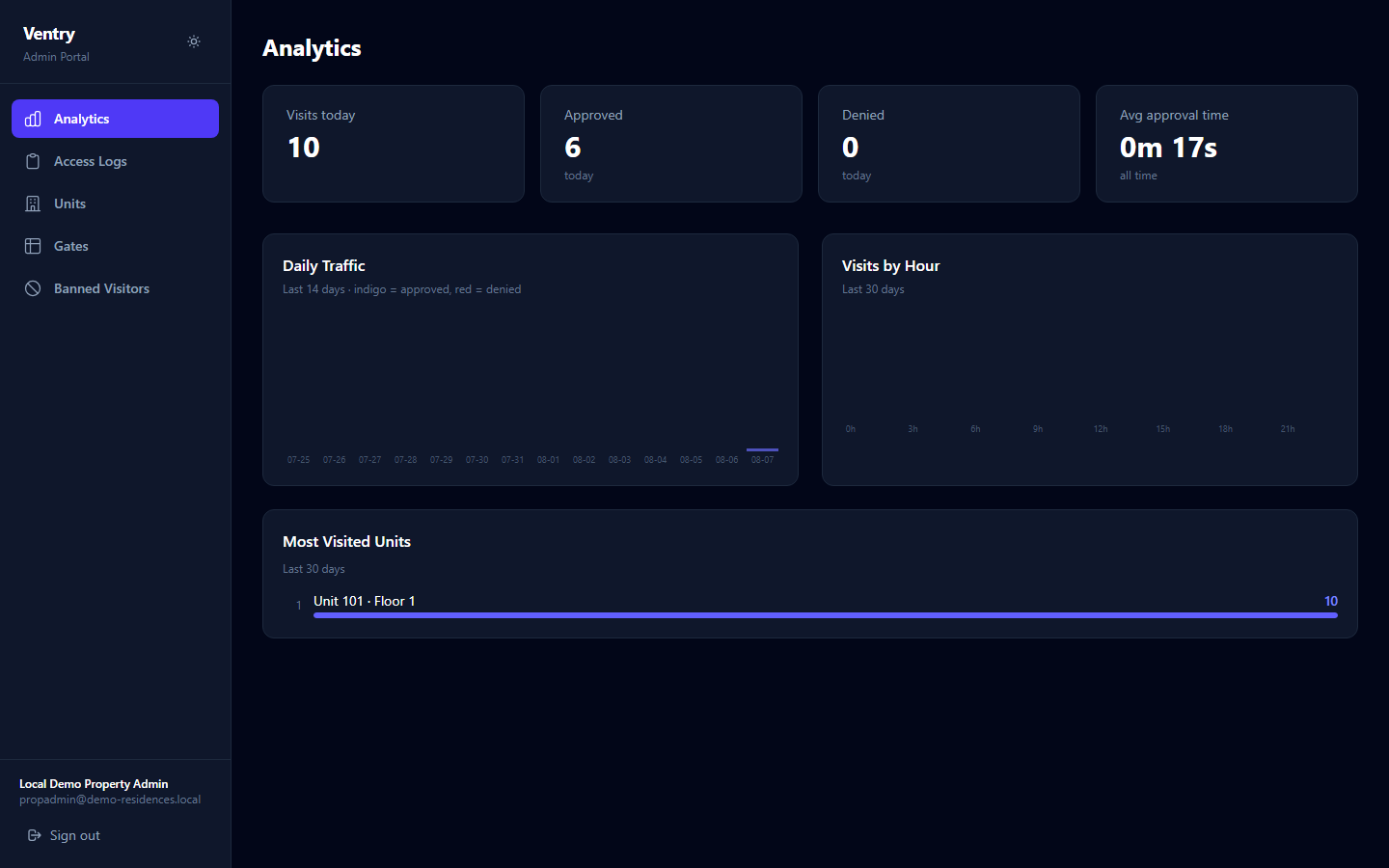This screenshot has width=1389, height=868.
Task: Click the Approved count 6
Action: pos(573,148)
